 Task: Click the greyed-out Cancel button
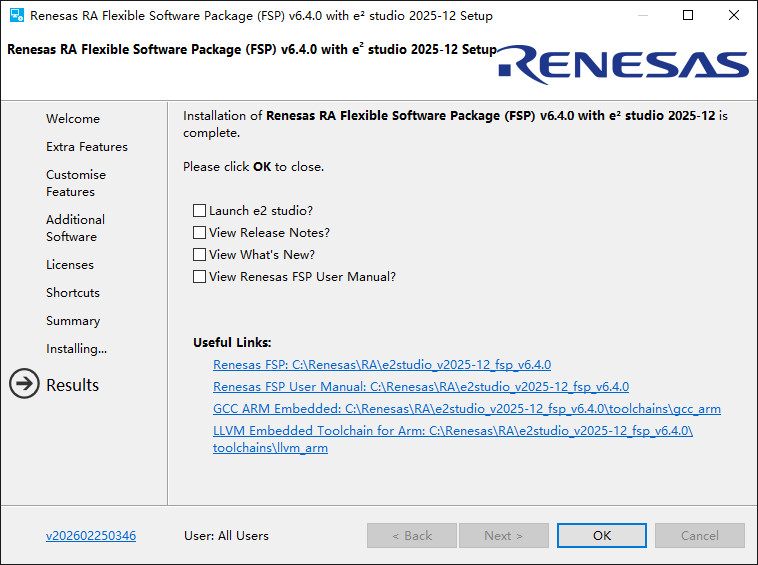(700, 536)
